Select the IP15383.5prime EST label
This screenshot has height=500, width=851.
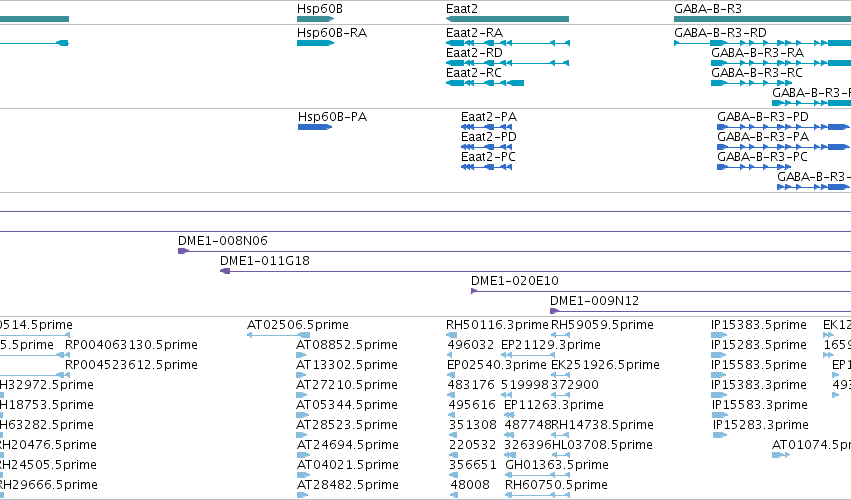pos(759,325)
